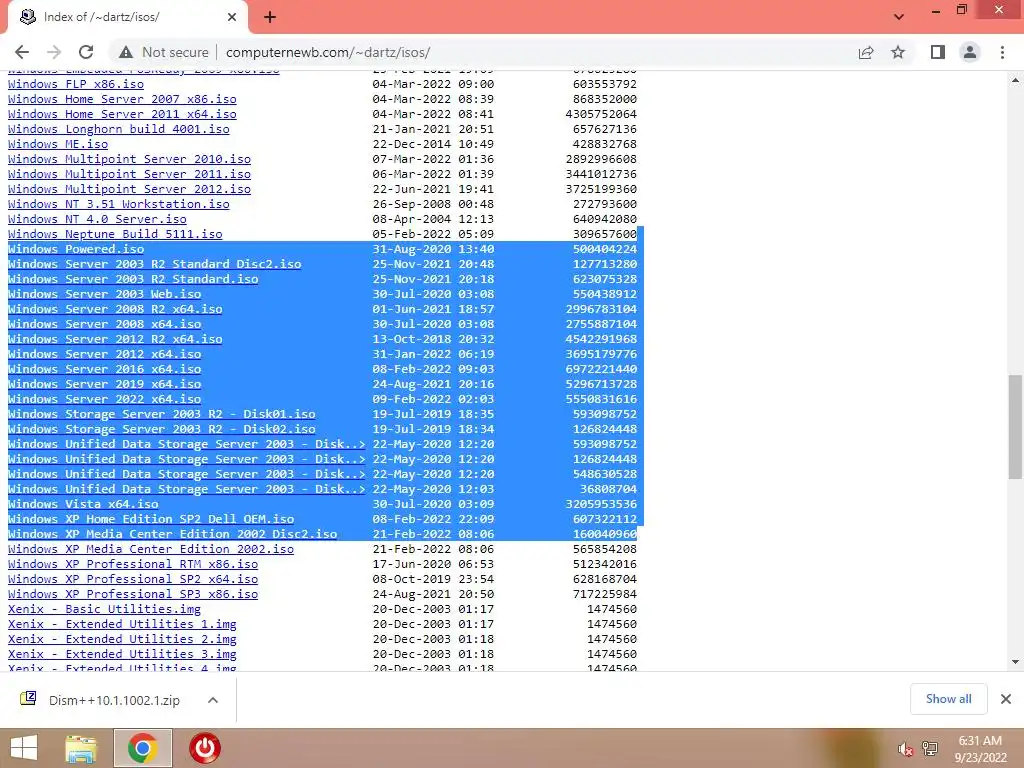
Task: Open Windows Server 2003 R2 Standard Disc2.iso
Action: tap(155, 264)
